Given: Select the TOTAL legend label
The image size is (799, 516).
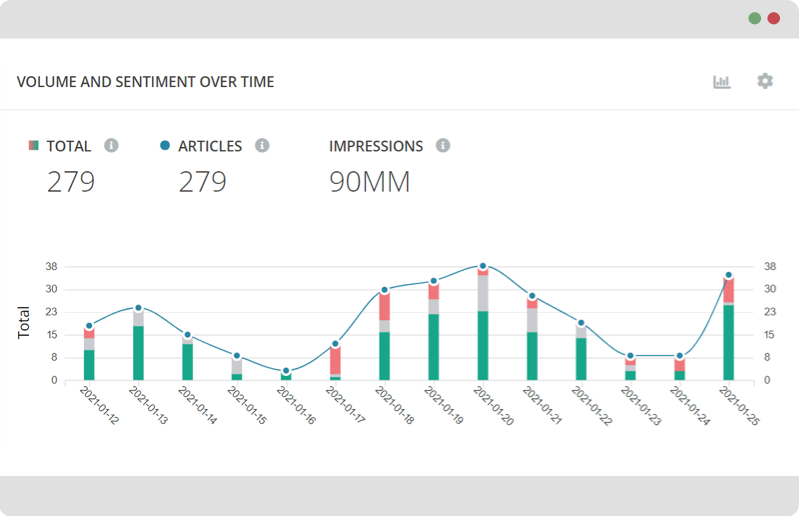Looking at the screenshot, I should pyautogui.click(x=68, y=146).
